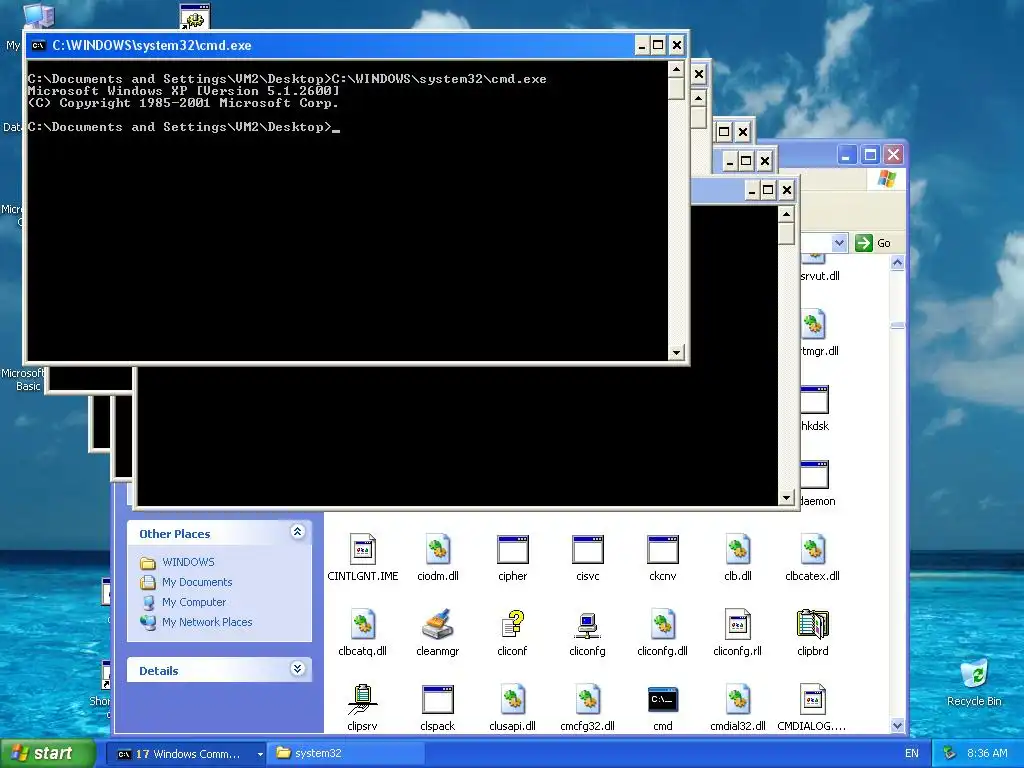Select the clspack program icon
Screen dimensions: 1024x768
(438, 700)
